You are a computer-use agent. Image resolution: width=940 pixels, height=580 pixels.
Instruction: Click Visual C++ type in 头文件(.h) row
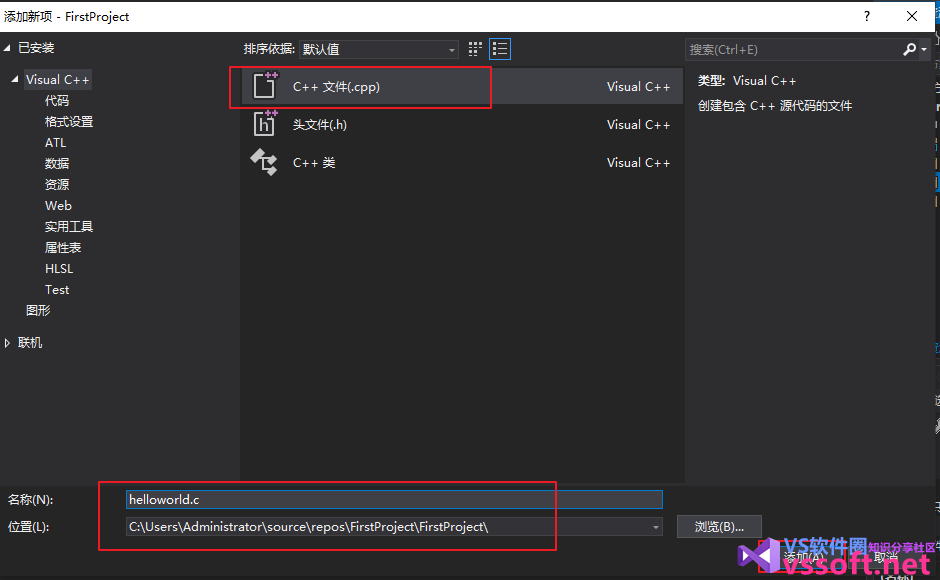(x=638, y=125)
